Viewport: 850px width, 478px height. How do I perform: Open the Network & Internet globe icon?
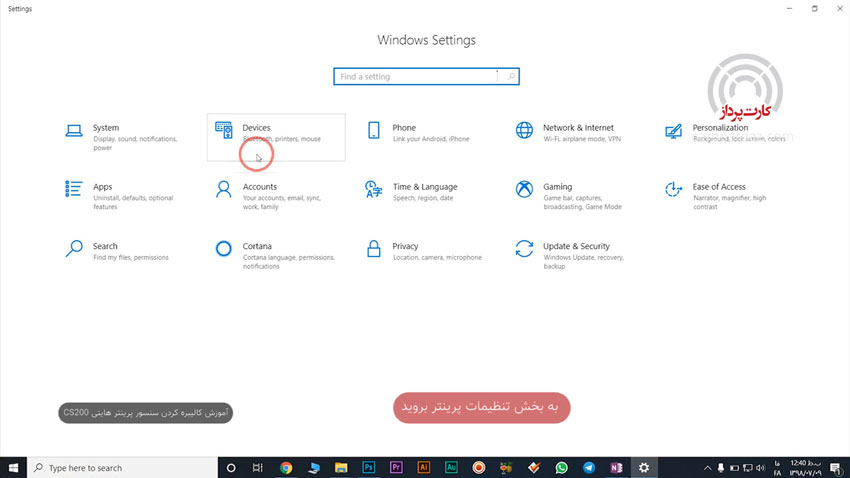[524, 130]
